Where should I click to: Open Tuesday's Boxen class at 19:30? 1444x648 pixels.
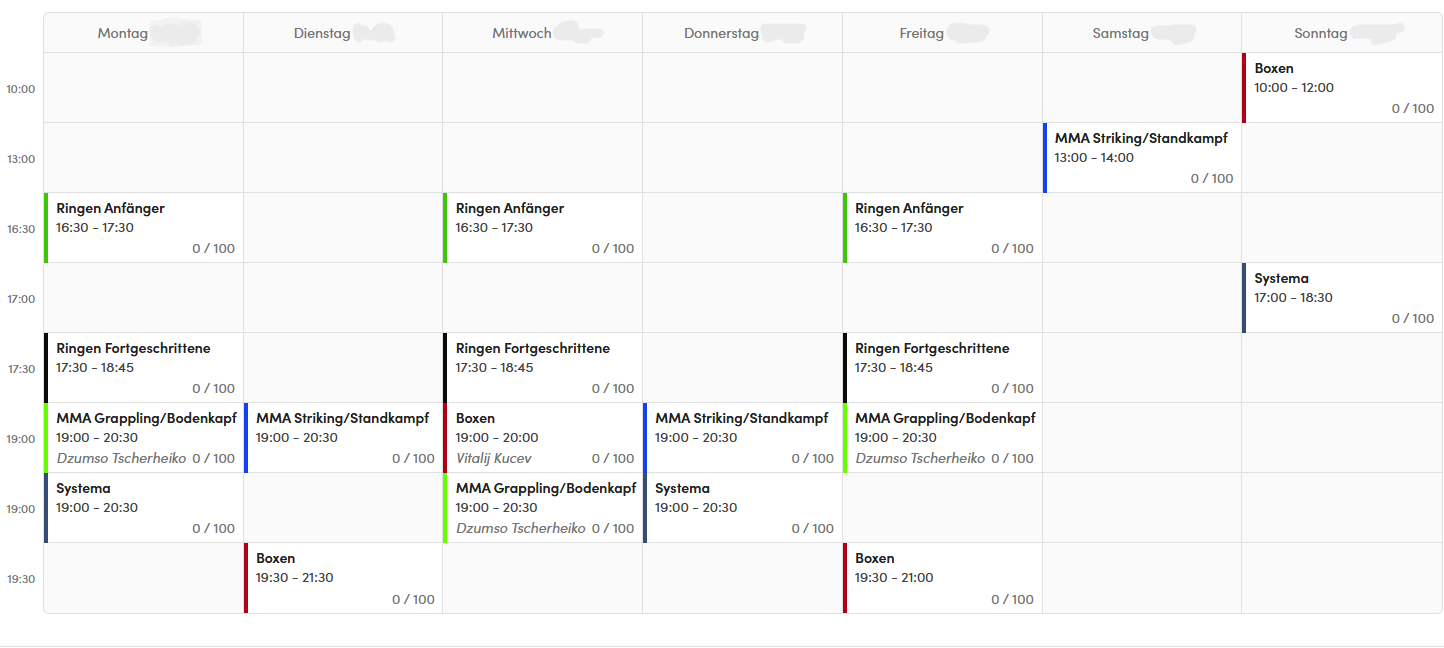point(343,578)
